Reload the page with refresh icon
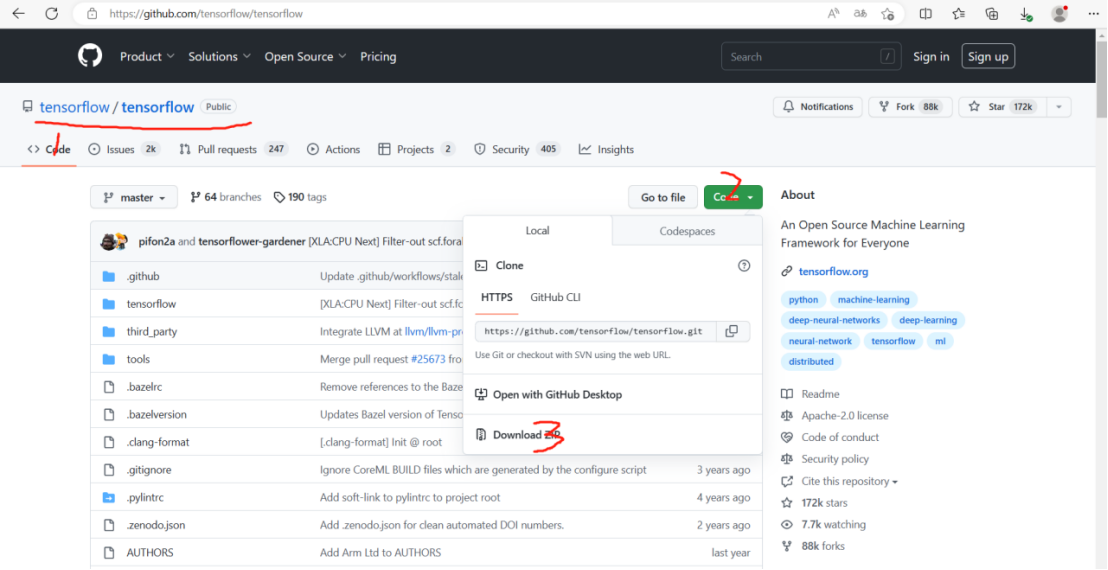The width and height of the screenshot is (1108, 570). pos(52,13)
